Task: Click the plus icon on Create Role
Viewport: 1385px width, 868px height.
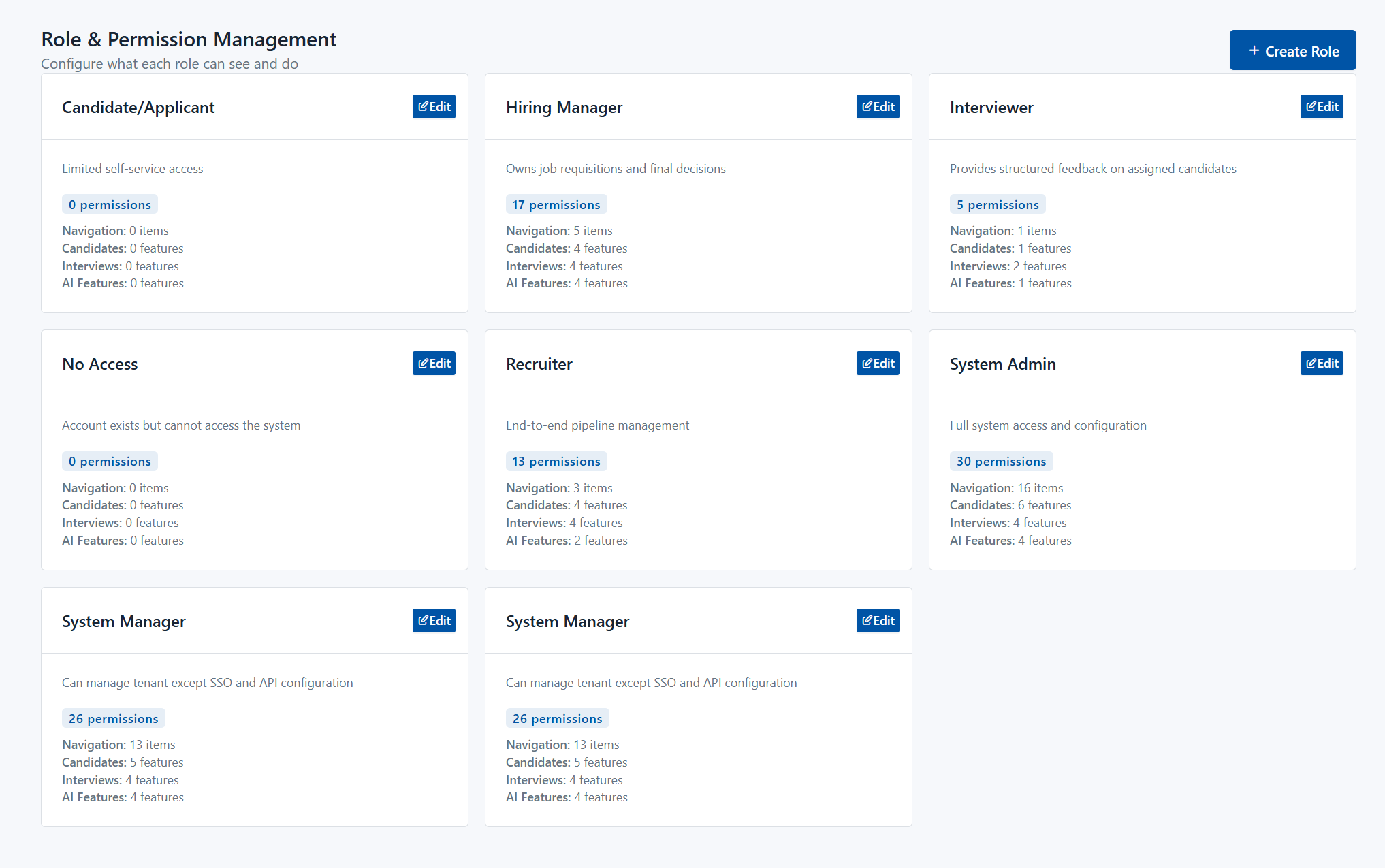Action: pyautogui.click(x=1254, y=51)
